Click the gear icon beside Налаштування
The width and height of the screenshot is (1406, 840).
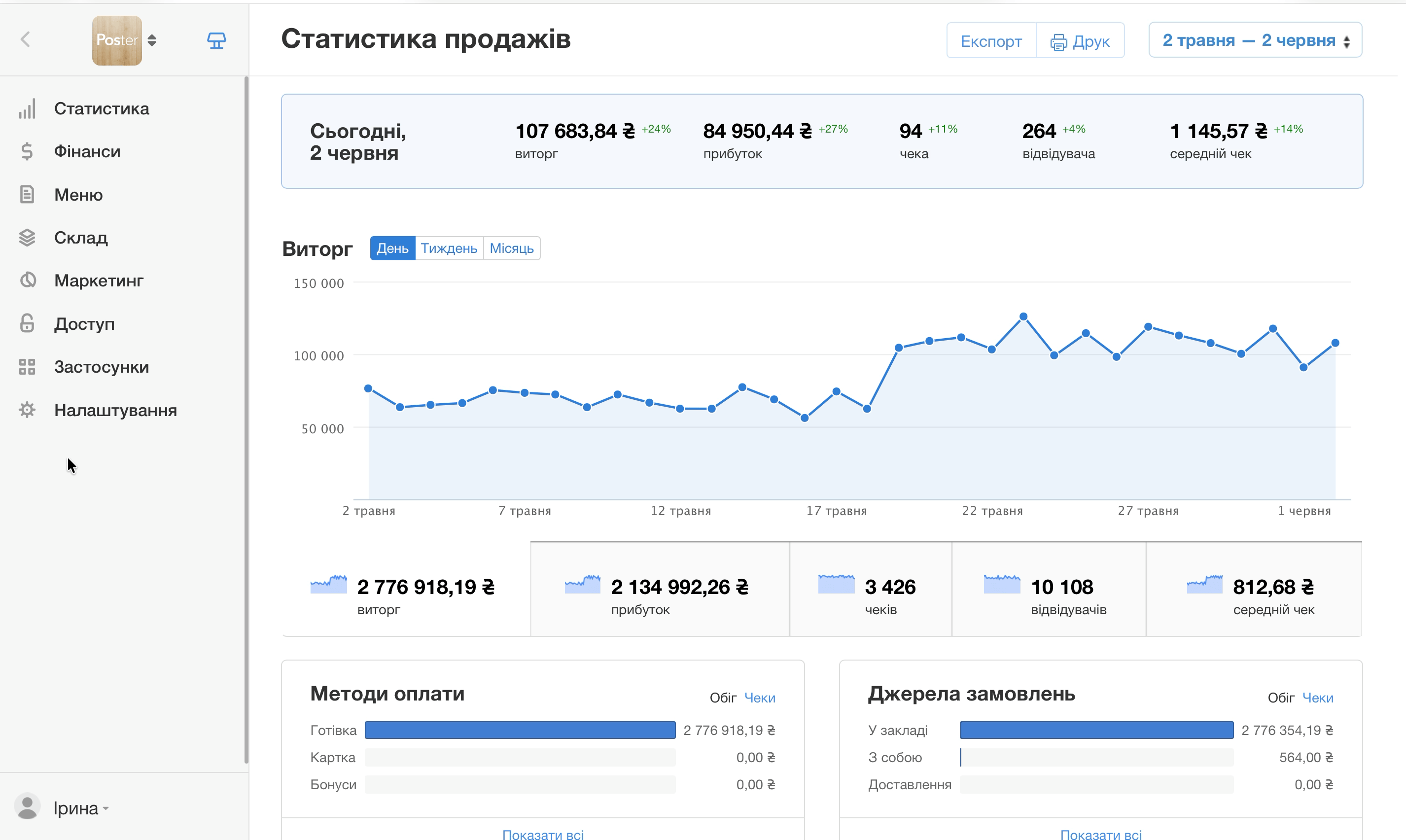click(x=27, y=410)
